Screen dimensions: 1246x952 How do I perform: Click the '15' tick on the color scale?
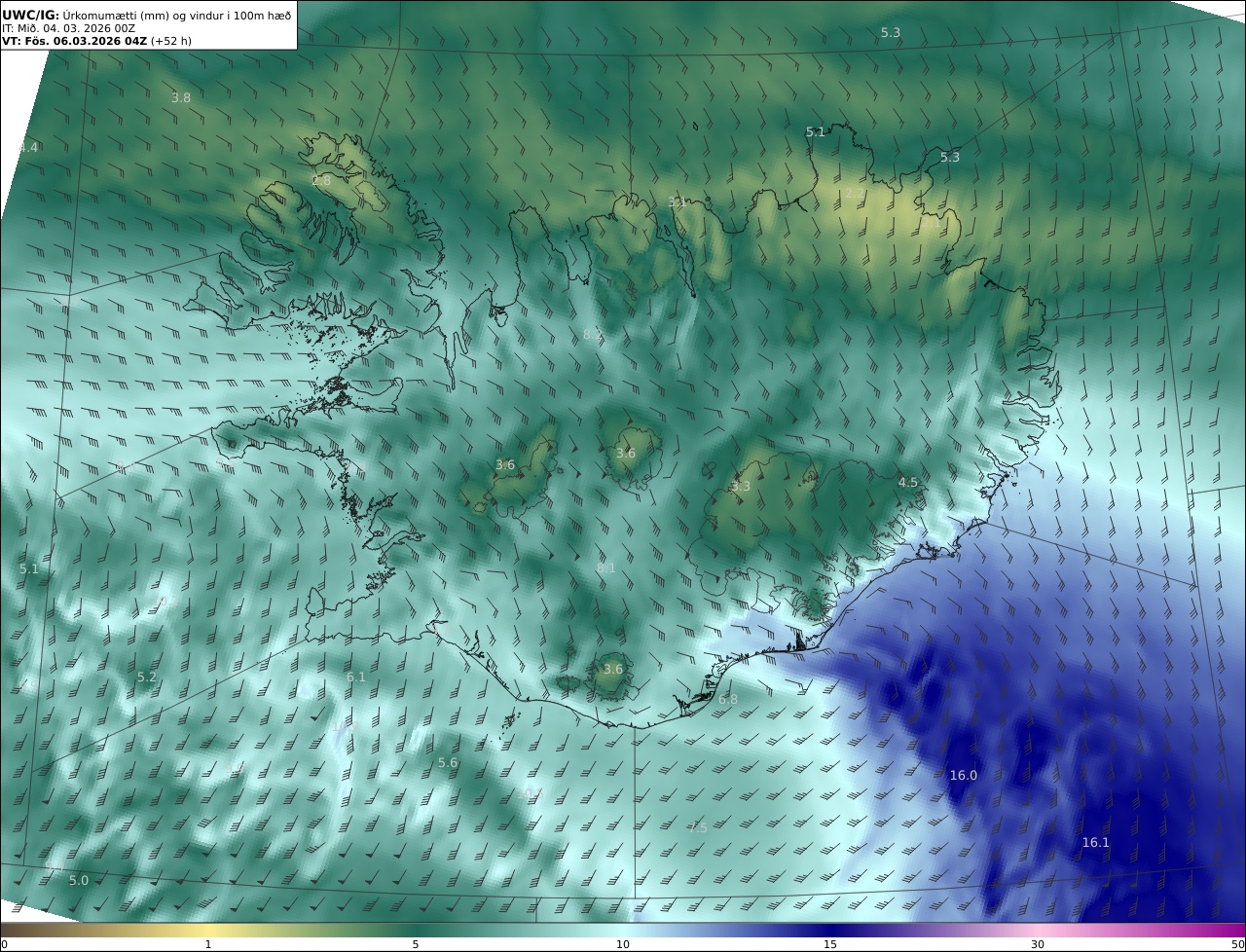pyautogui.click(x=830, y=944)
